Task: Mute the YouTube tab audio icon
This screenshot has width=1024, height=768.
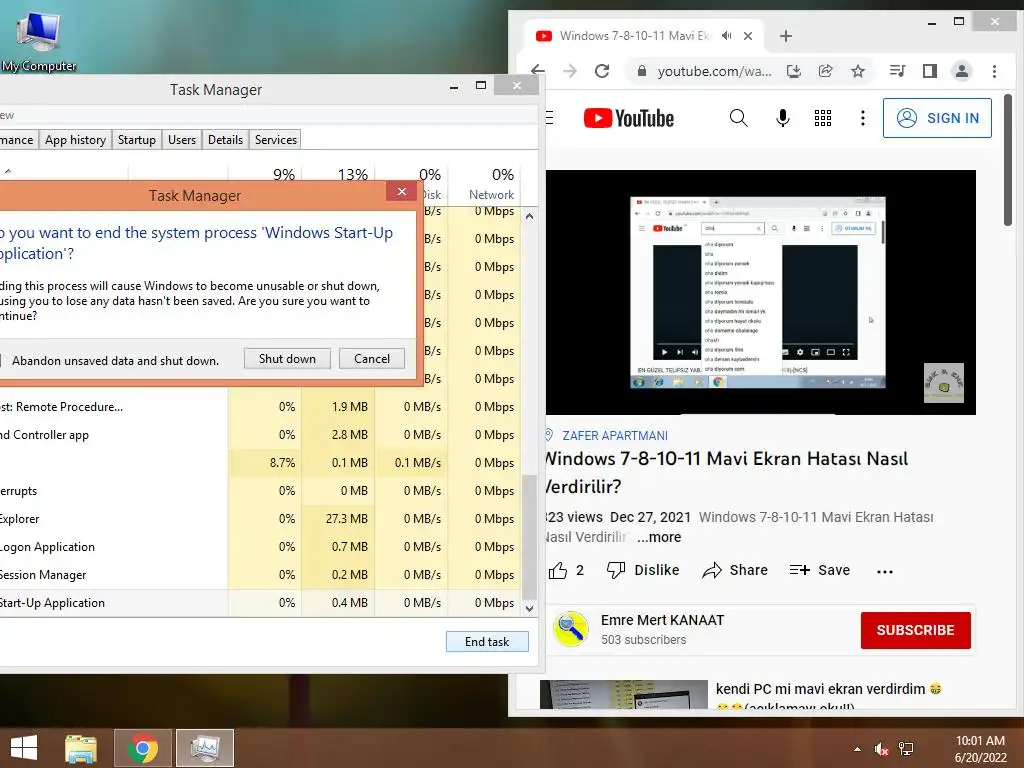Action: (x=727, y=36)
